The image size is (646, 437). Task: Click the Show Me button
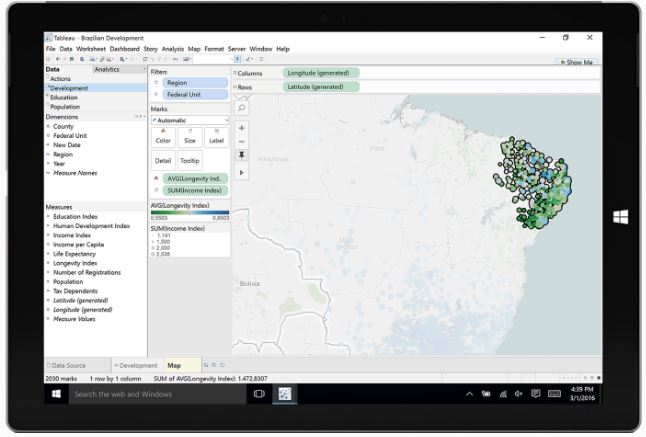click(x=576, y=62)
